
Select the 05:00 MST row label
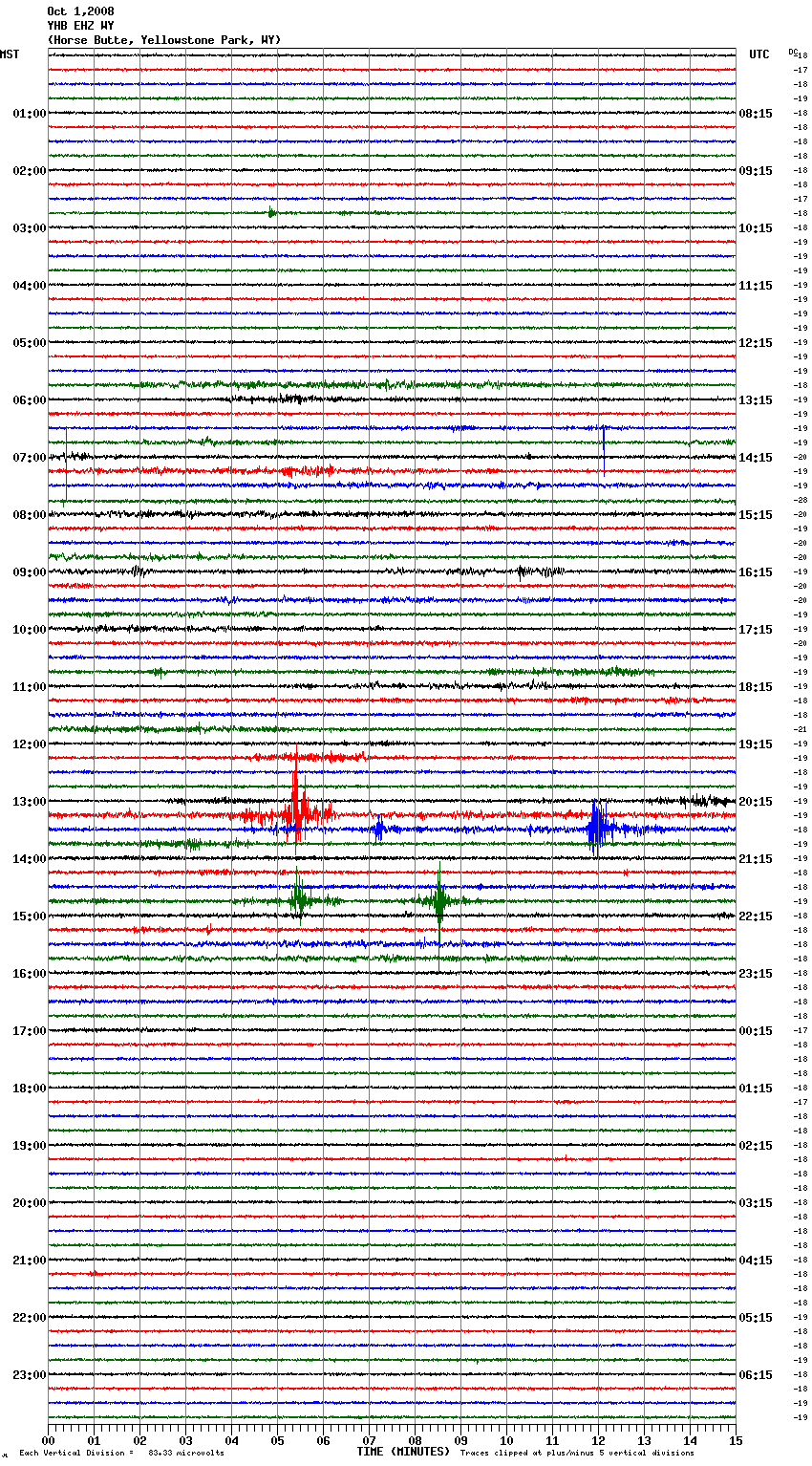(x=30, y=343)
